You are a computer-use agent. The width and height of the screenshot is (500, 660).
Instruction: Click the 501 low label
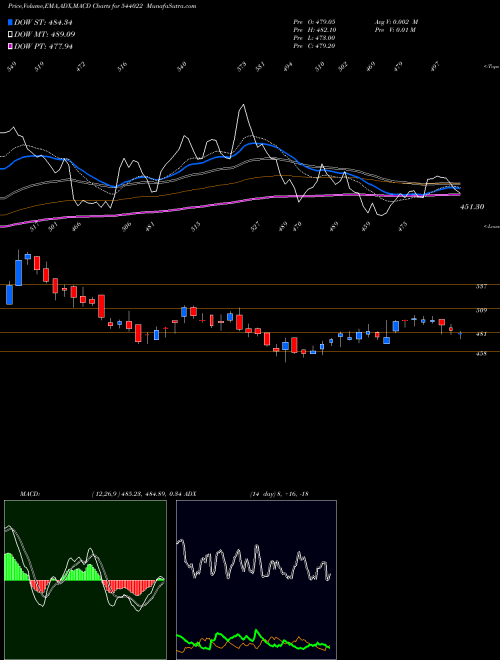53,227
